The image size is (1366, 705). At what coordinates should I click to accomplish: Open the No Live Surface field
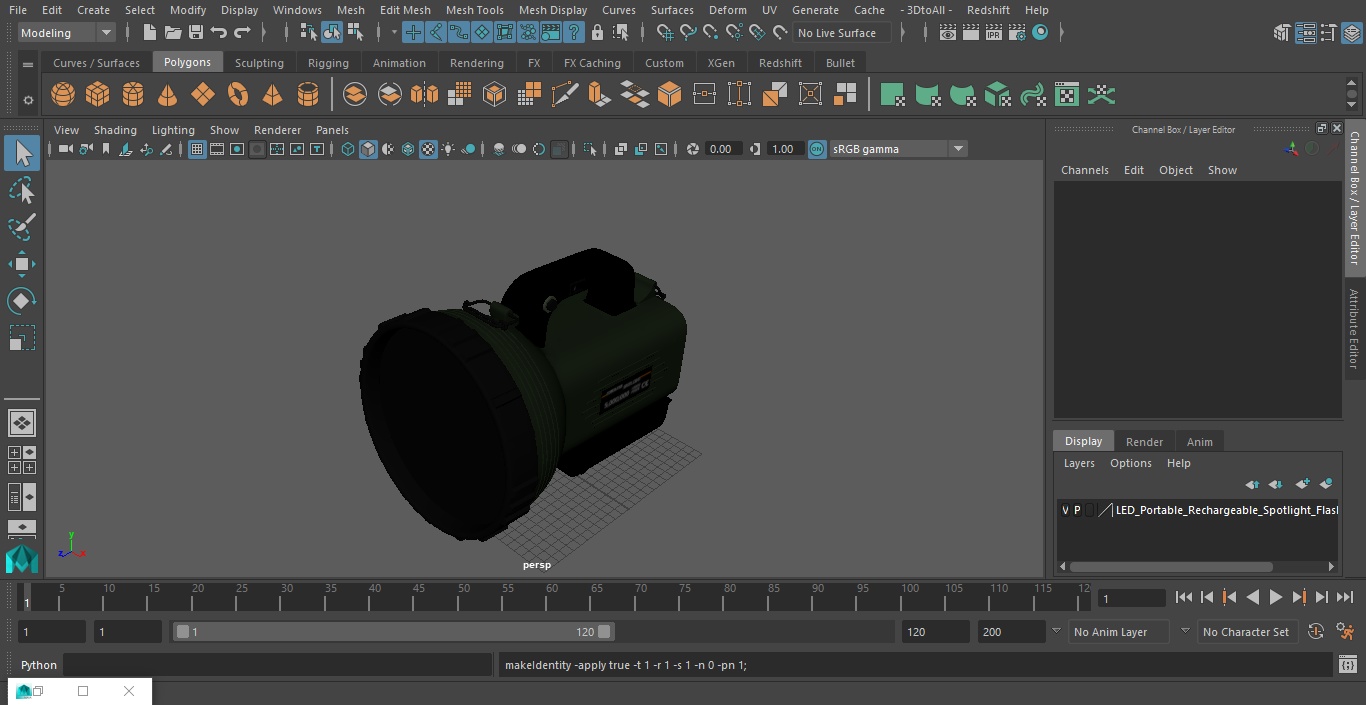tap(842, 33)
